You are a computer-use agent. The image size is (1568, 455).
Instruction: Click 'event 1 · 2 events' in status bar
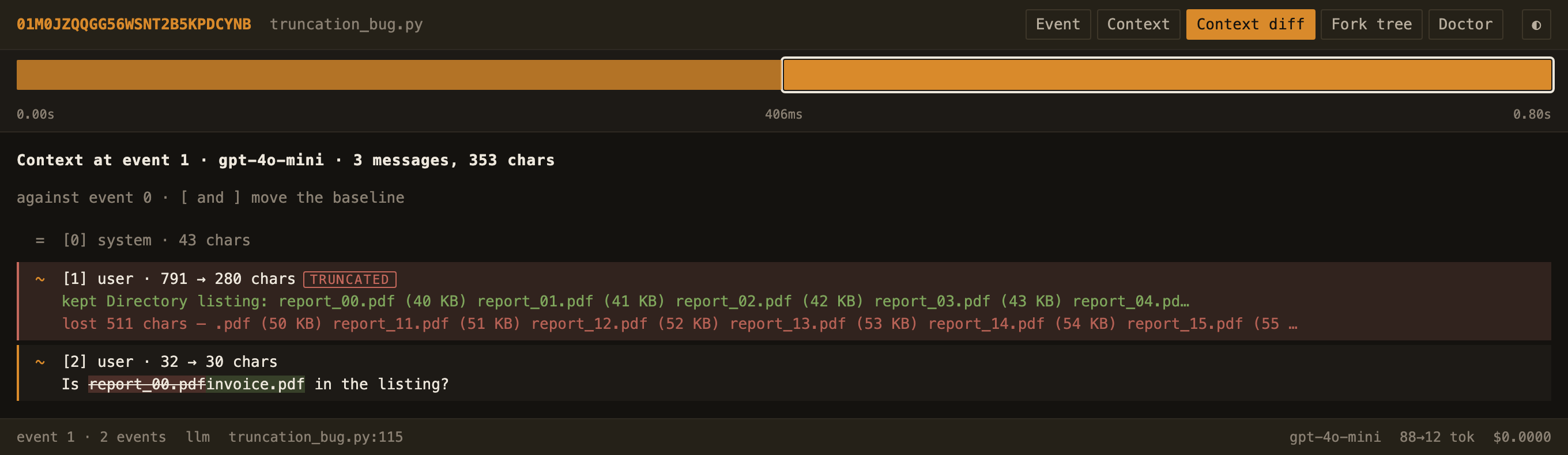pos(91,437)
